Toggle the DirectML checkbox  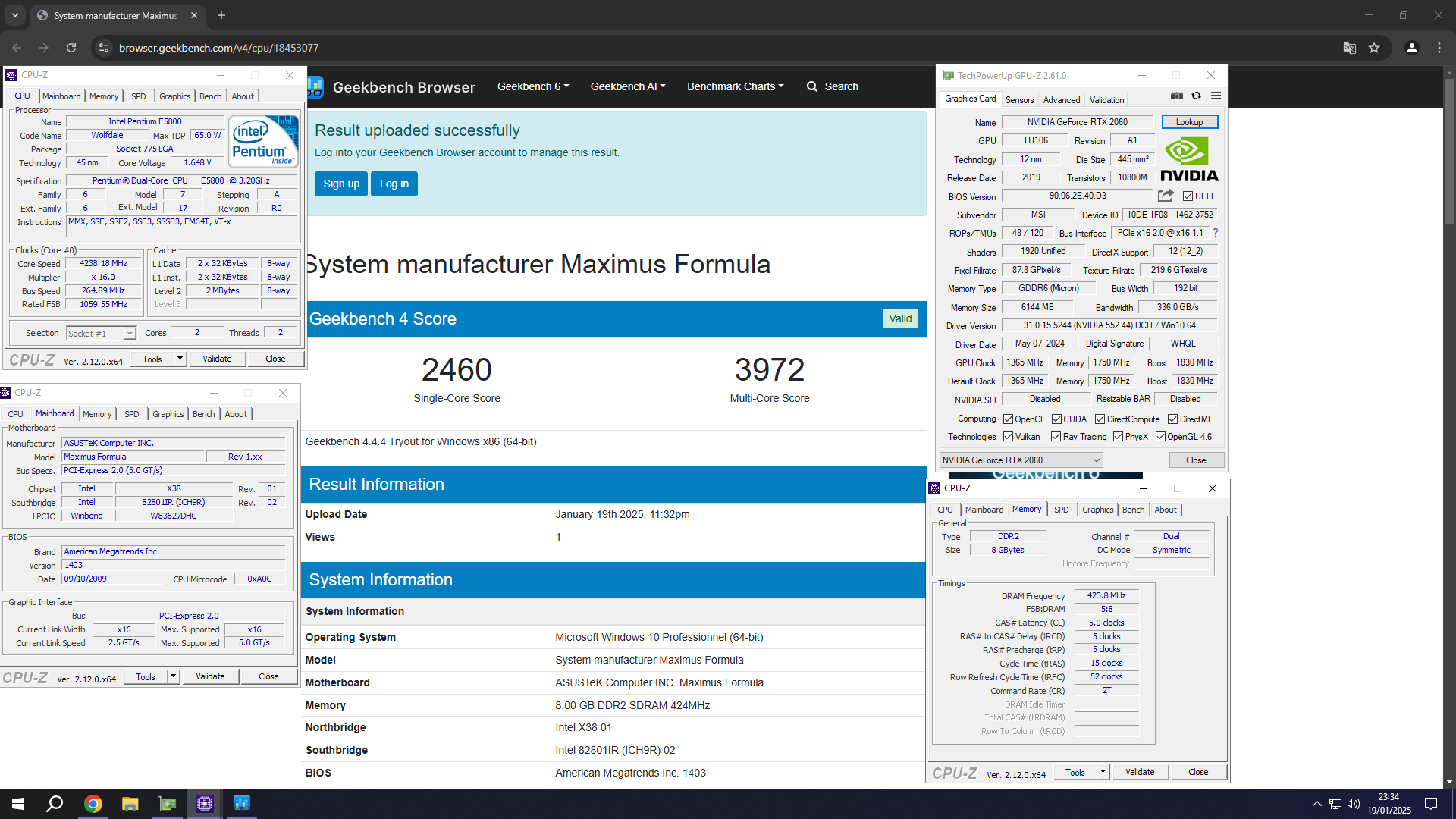click(x=1172, y=419)
